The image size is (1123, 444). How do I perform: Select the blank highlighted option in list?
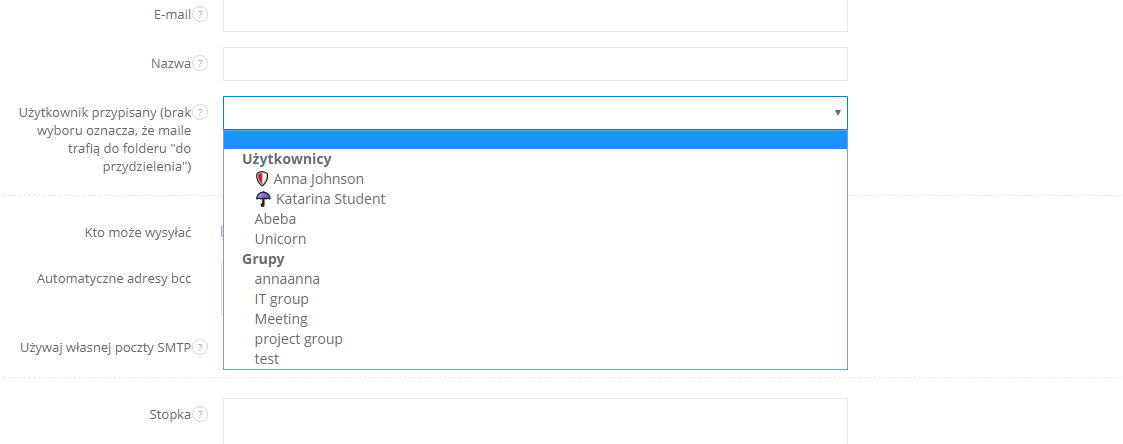pyautogui.click(x=535, y=140)
